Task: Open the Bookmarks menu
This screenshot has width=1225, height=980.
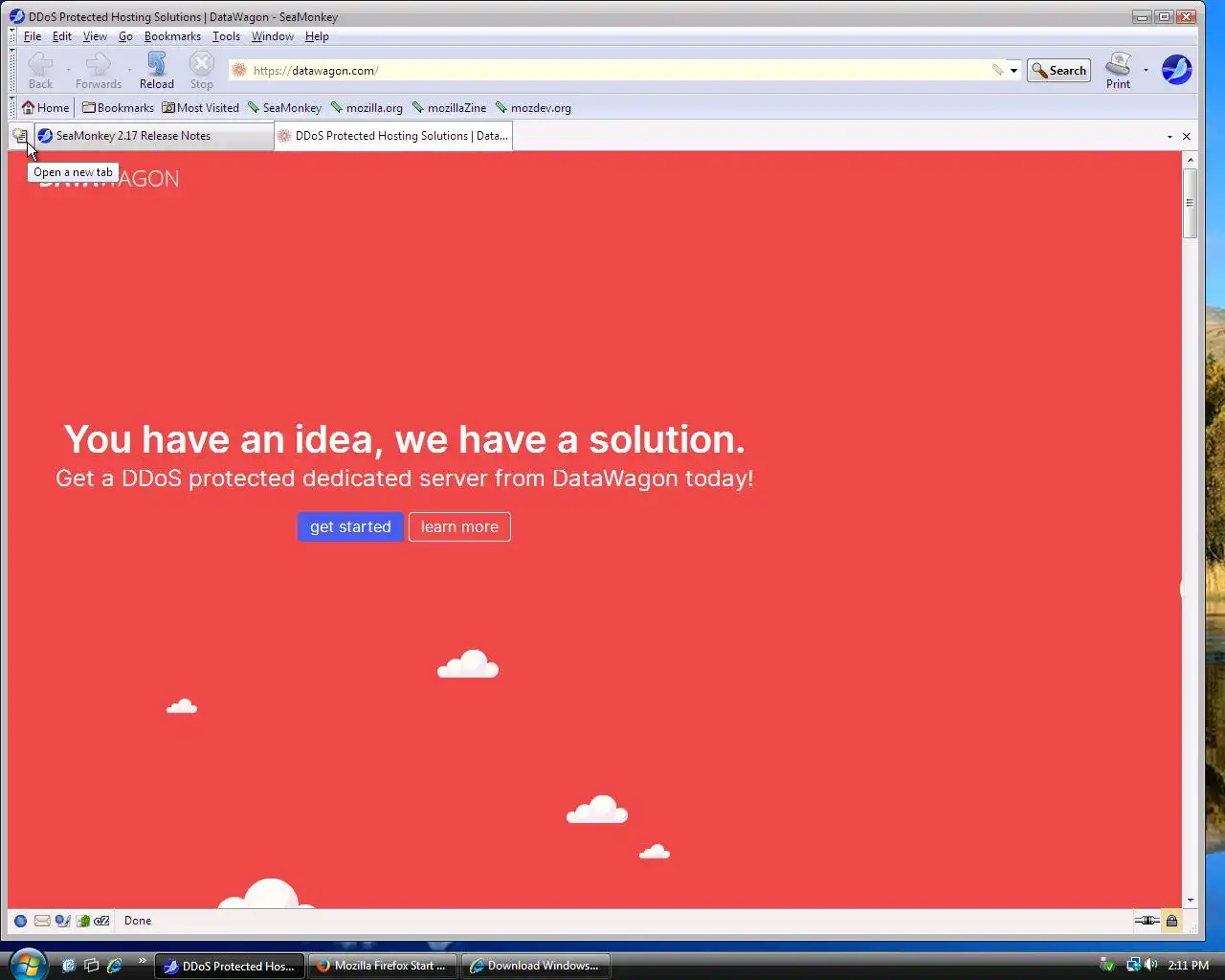Action: click(x=172, y=36)
